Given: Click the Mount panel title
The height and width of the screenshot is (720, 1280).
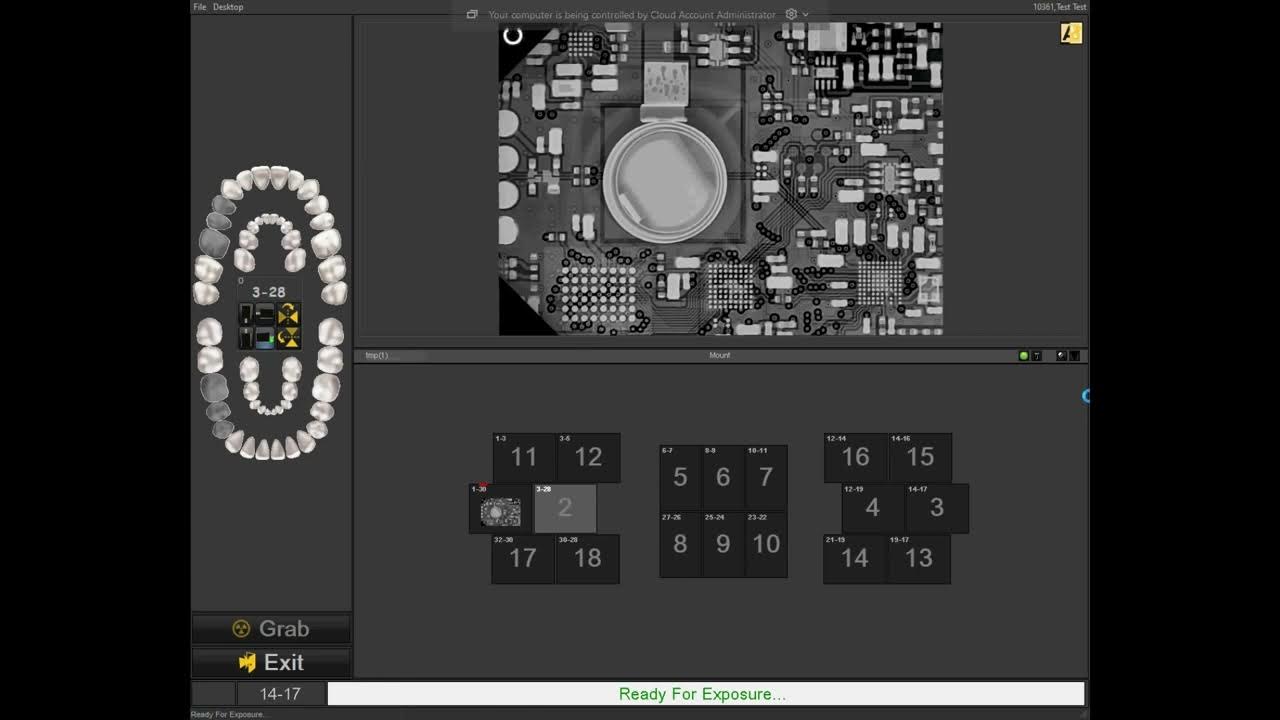Looking at the screenshot, I should (720, 356).
